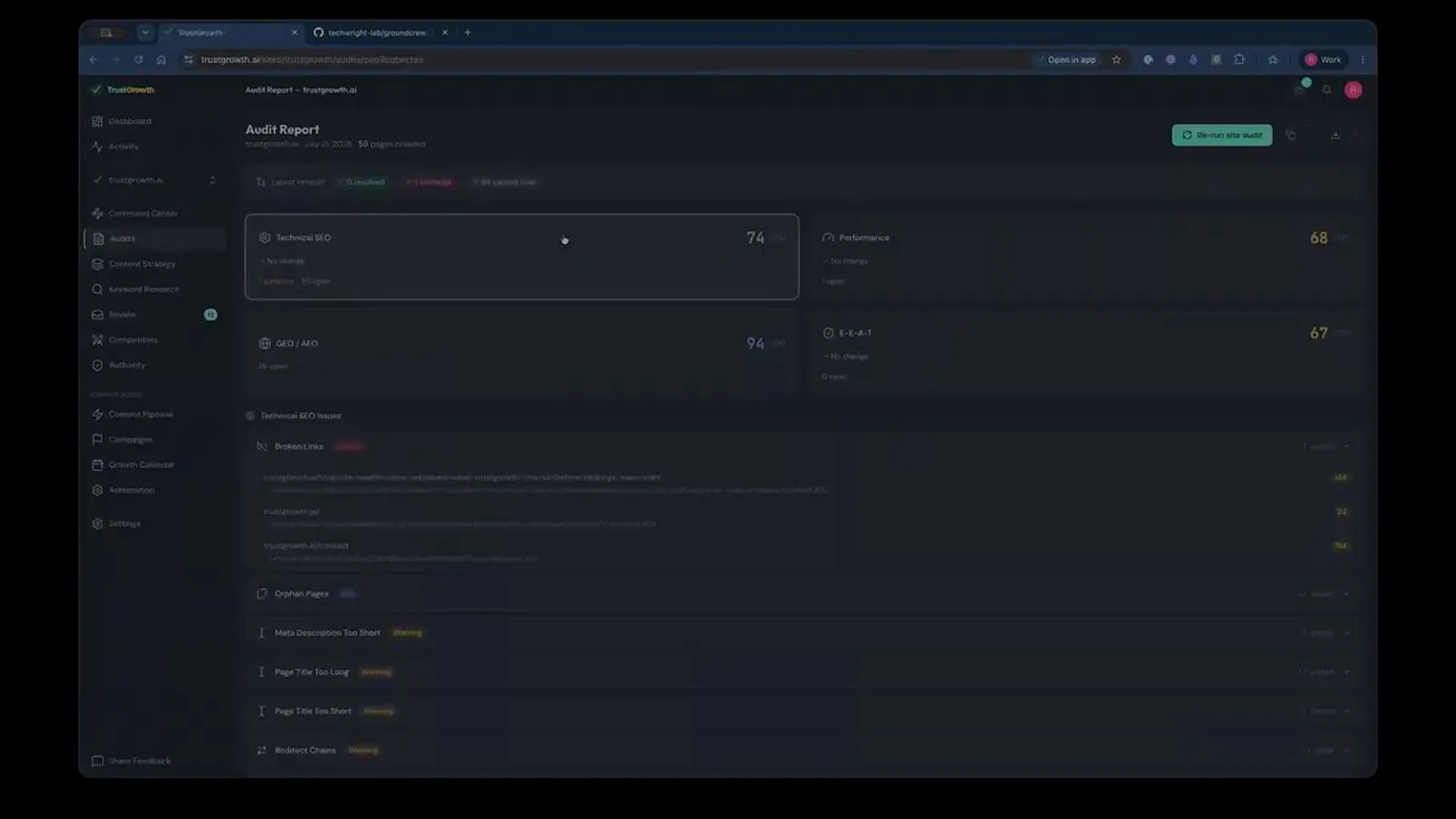Copy the audit report icon
Image resolution: width=1456 pixels, height=819 pixels.
point(1290,135)
